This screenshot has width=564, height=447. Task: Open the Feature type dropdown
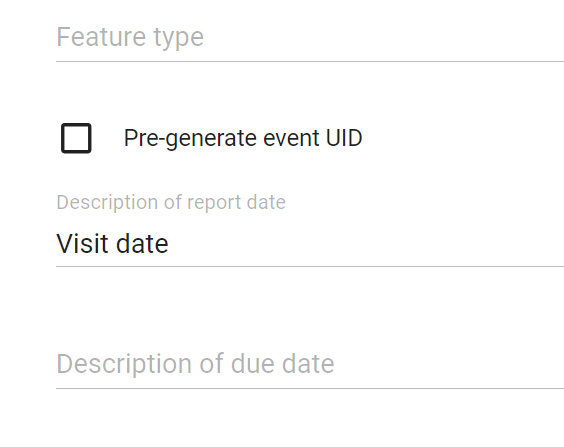click(x=310, y=37)
